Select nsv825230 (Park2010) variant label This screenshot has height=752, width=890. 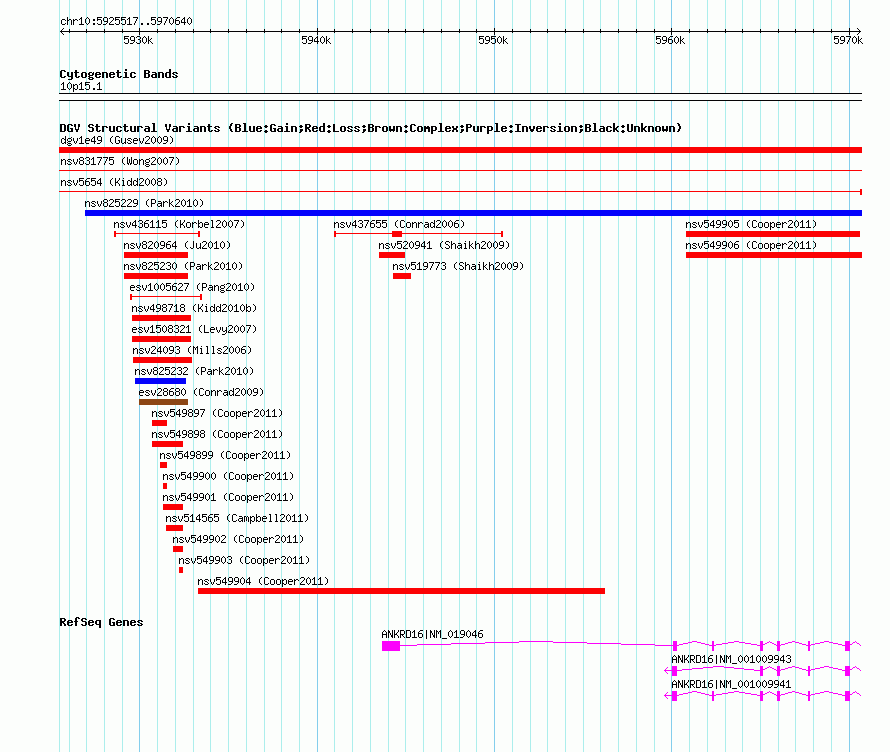(x=183, y=266)
